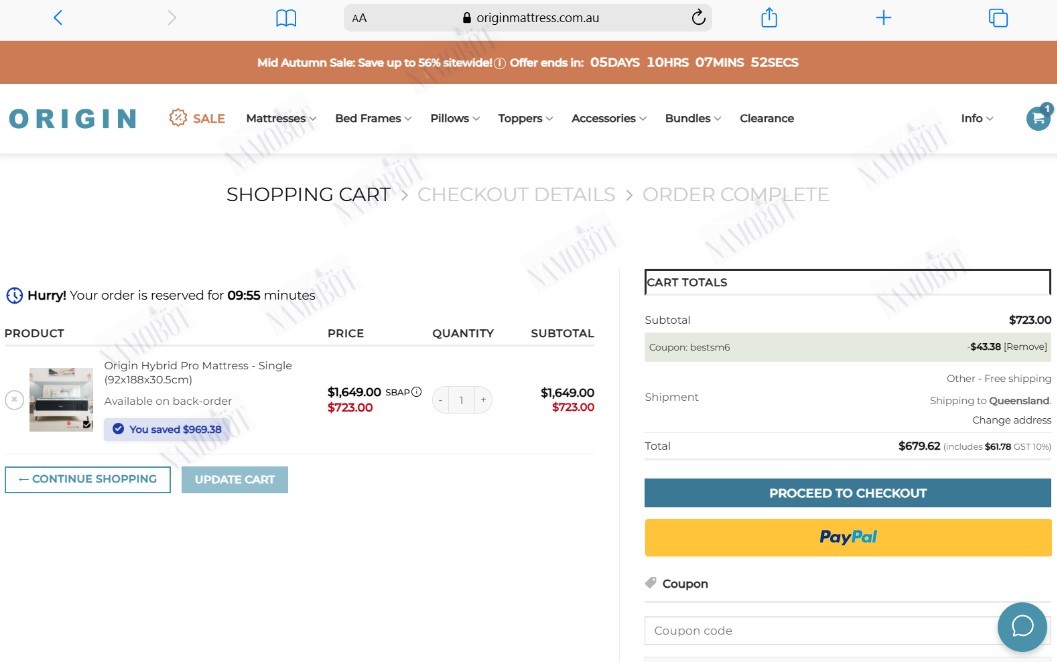1057x662 pixels.
Task: Show all tabs overview icon
Action: point(998,18)
